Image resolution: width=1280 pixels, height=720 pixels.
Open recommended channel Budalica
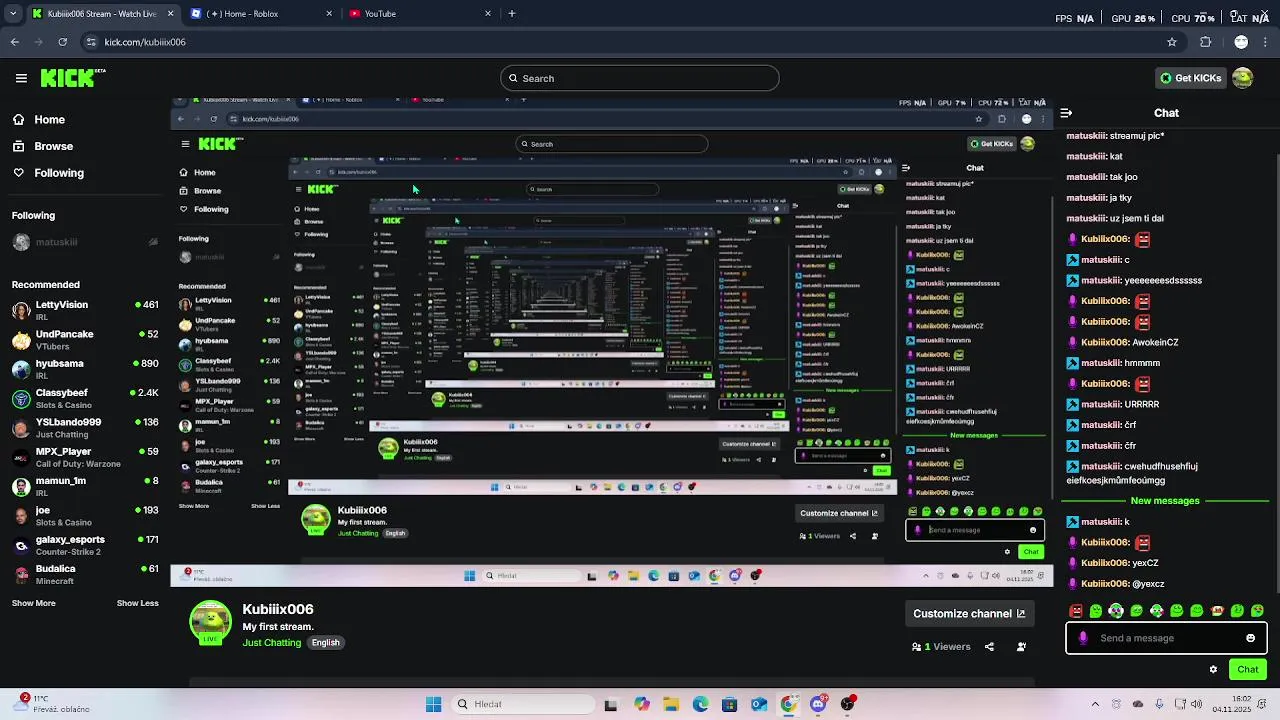click(x=85, y=574)
